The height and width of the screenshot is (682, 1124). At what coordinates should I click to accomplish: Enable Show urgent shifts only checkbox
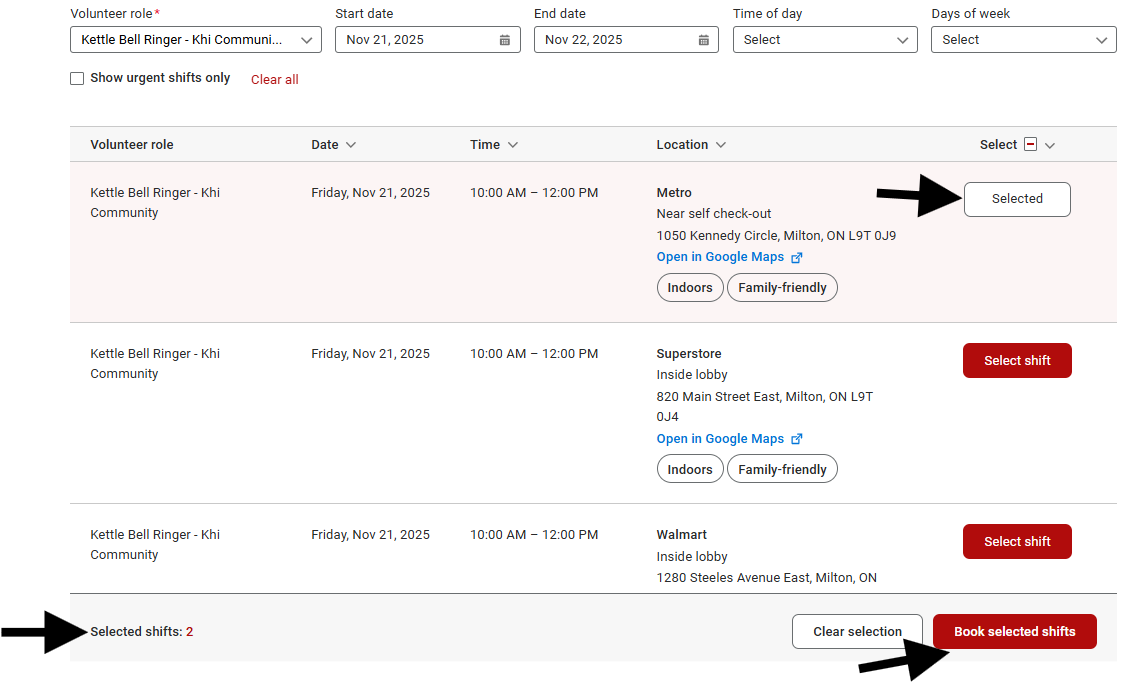pyautogui.click(x=77, y=78)
